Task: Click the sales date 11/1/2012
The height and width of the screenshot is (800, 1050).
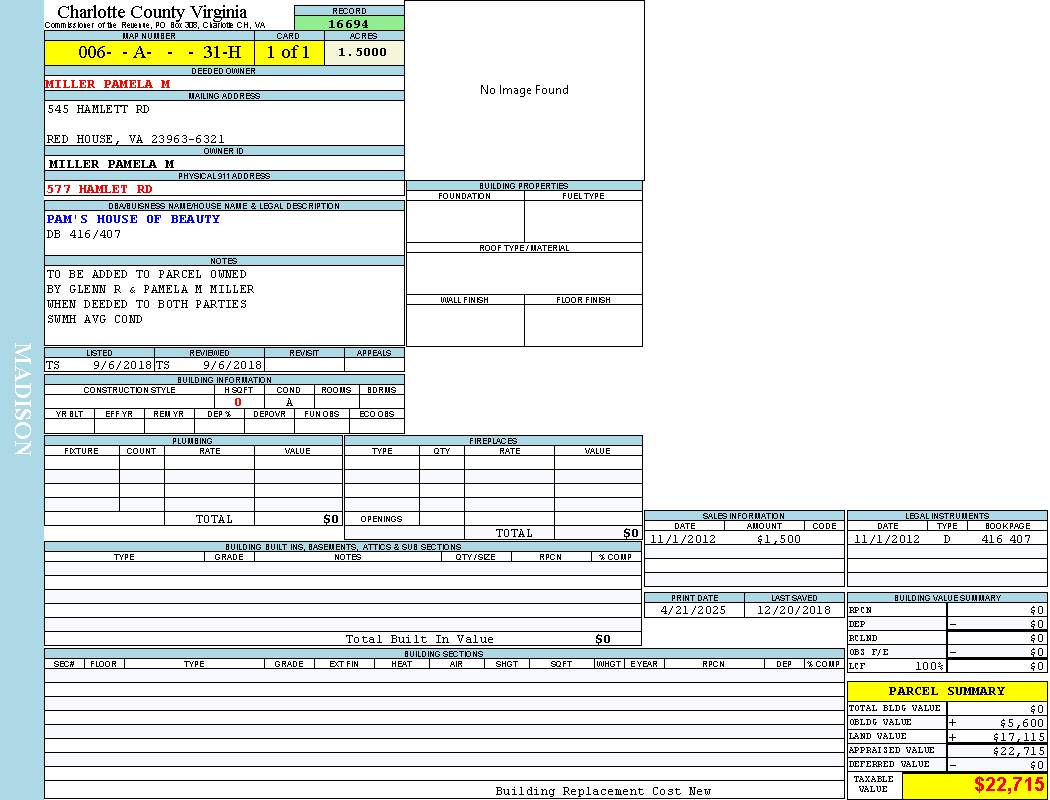Action: (685, 539)
